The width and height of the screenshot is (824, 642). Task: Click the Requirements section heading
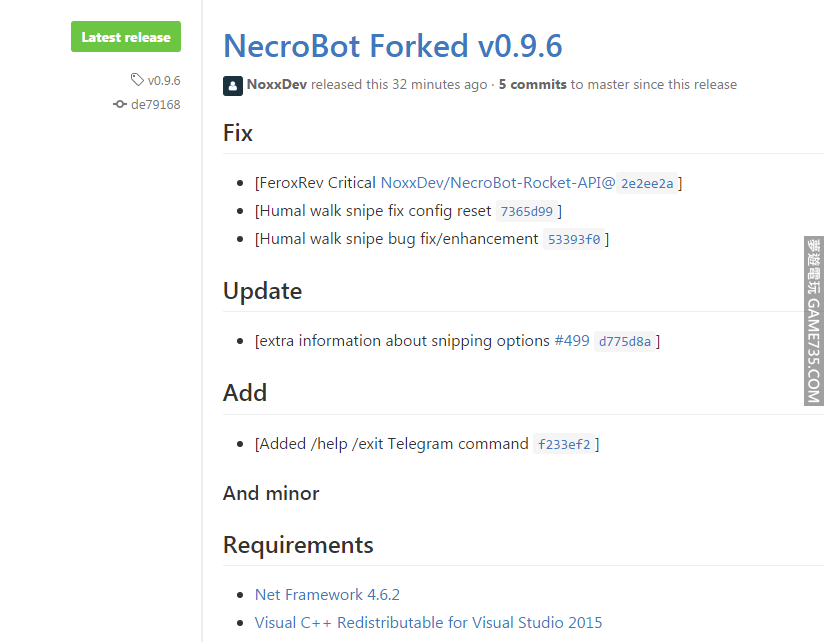(x=298, y=545)
